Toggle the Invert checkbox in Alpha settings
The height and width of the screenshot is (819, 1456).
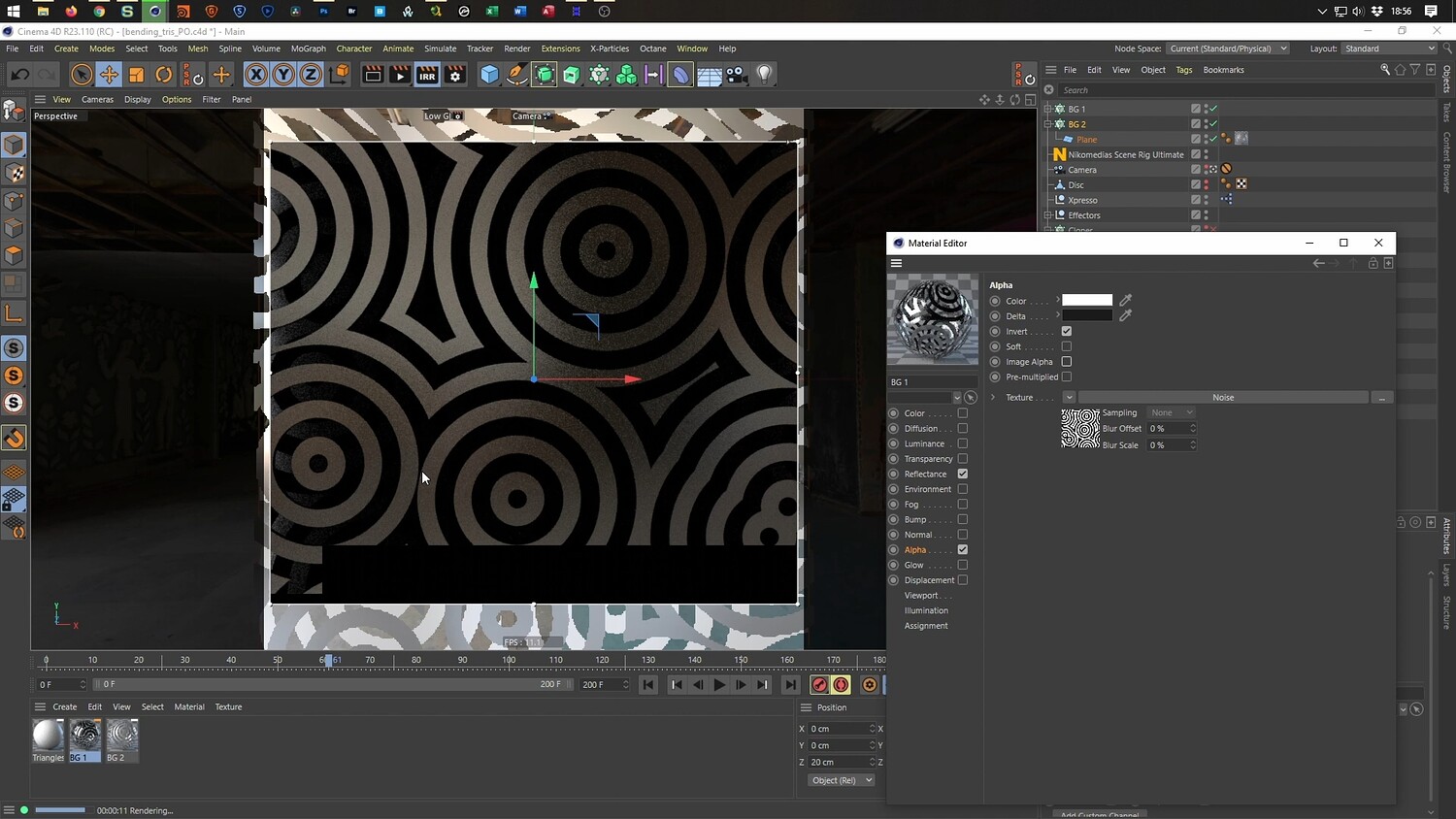[x=1067, y=332]
